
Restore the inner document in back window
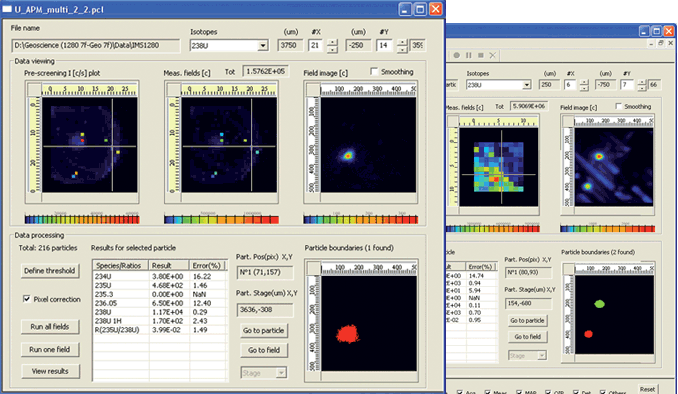click(661, 43)
